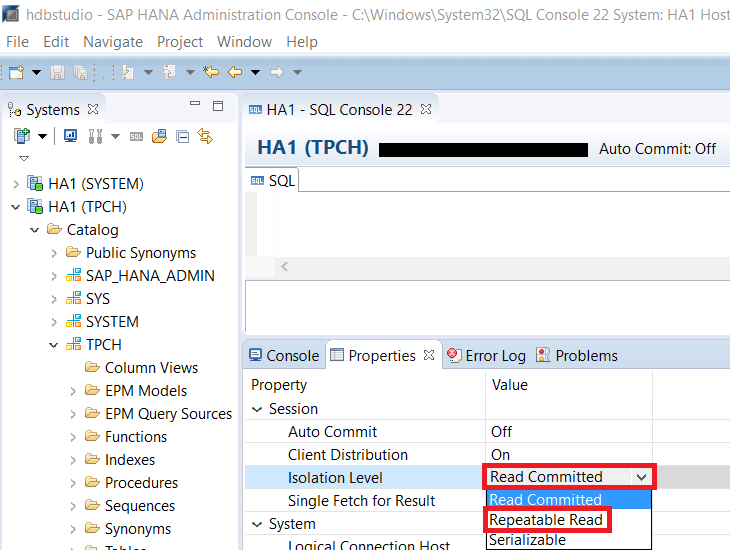Minimize the Systems panel
The height and width of the screenshot is (550, 730).
[x=195, y=103]
